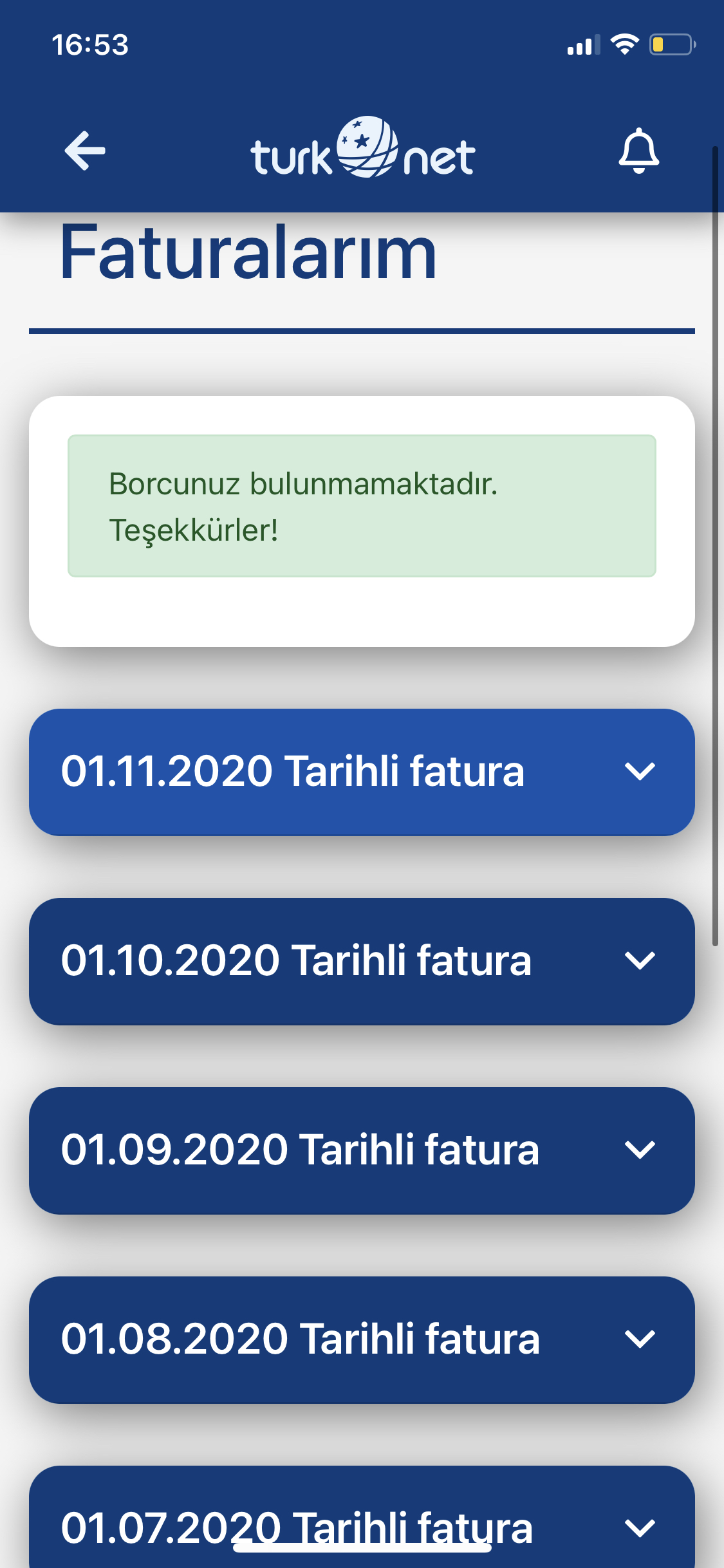Tap the 16:53 clock
Image resolution: width=724 pixels, height=1568 pixels.
[x=90, y=45]
